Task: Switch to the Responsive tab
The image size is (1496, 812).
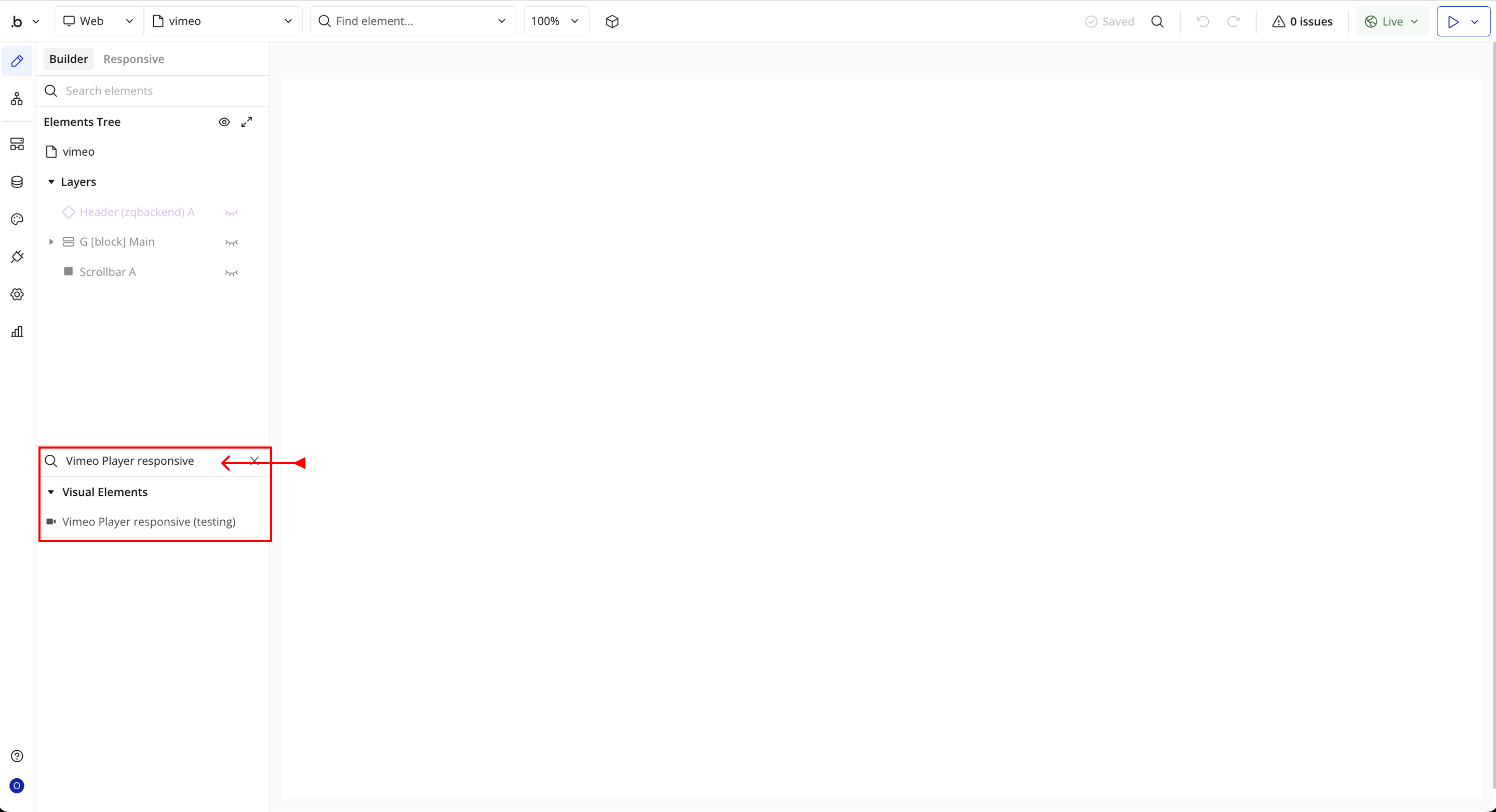Action: [133, 59]
